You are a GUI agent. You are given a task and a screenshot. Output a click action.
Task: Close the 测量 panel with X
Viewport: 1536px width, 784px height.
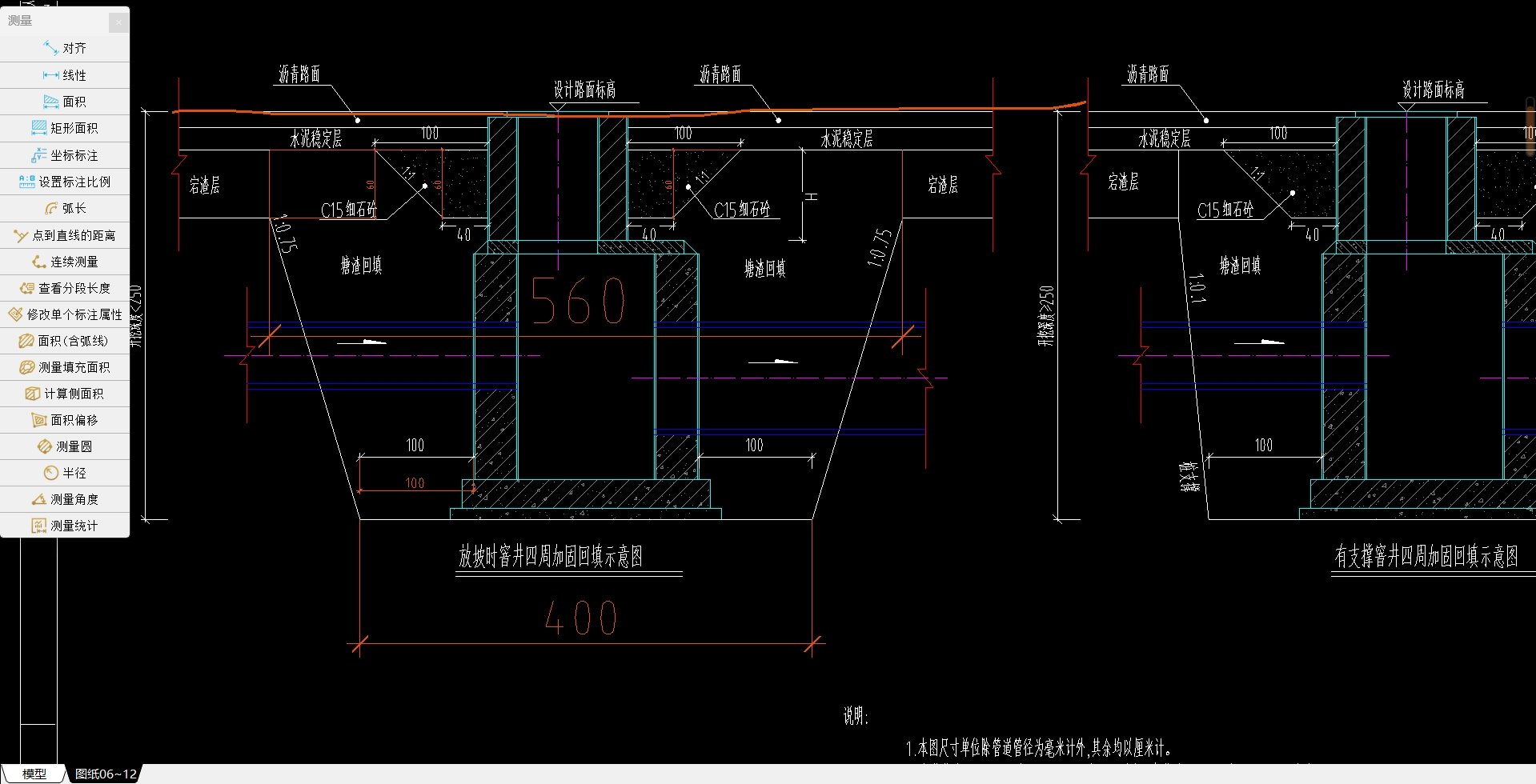point(118,22)
